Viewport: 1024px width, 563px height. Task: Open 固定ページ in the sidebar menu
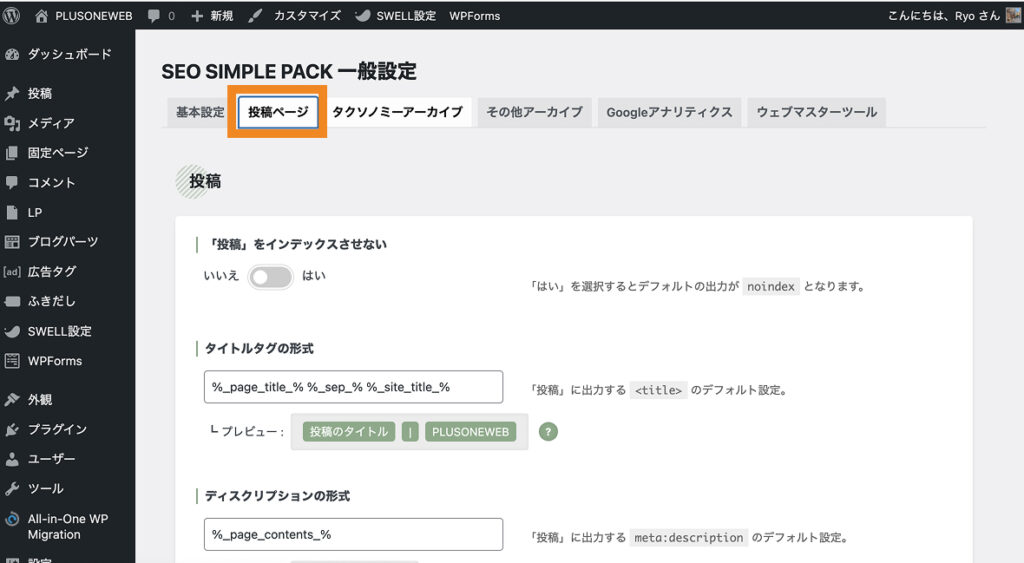click(58, 153)
